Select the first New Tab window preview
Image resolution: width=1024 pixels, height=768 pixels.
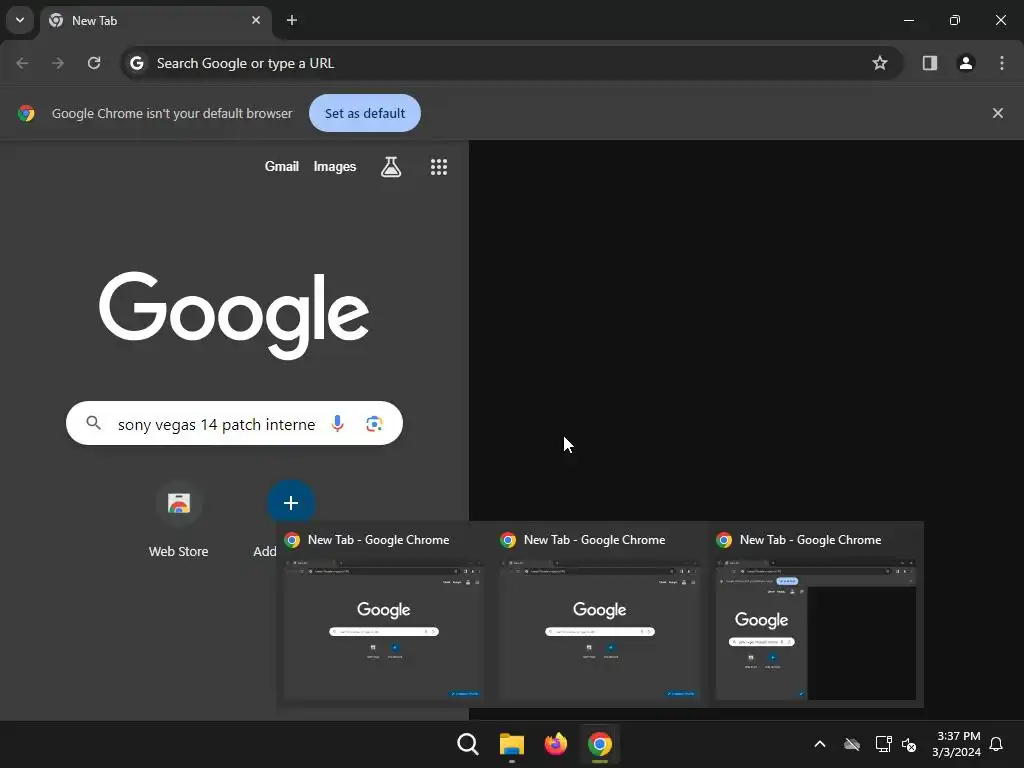pos(384,616)
